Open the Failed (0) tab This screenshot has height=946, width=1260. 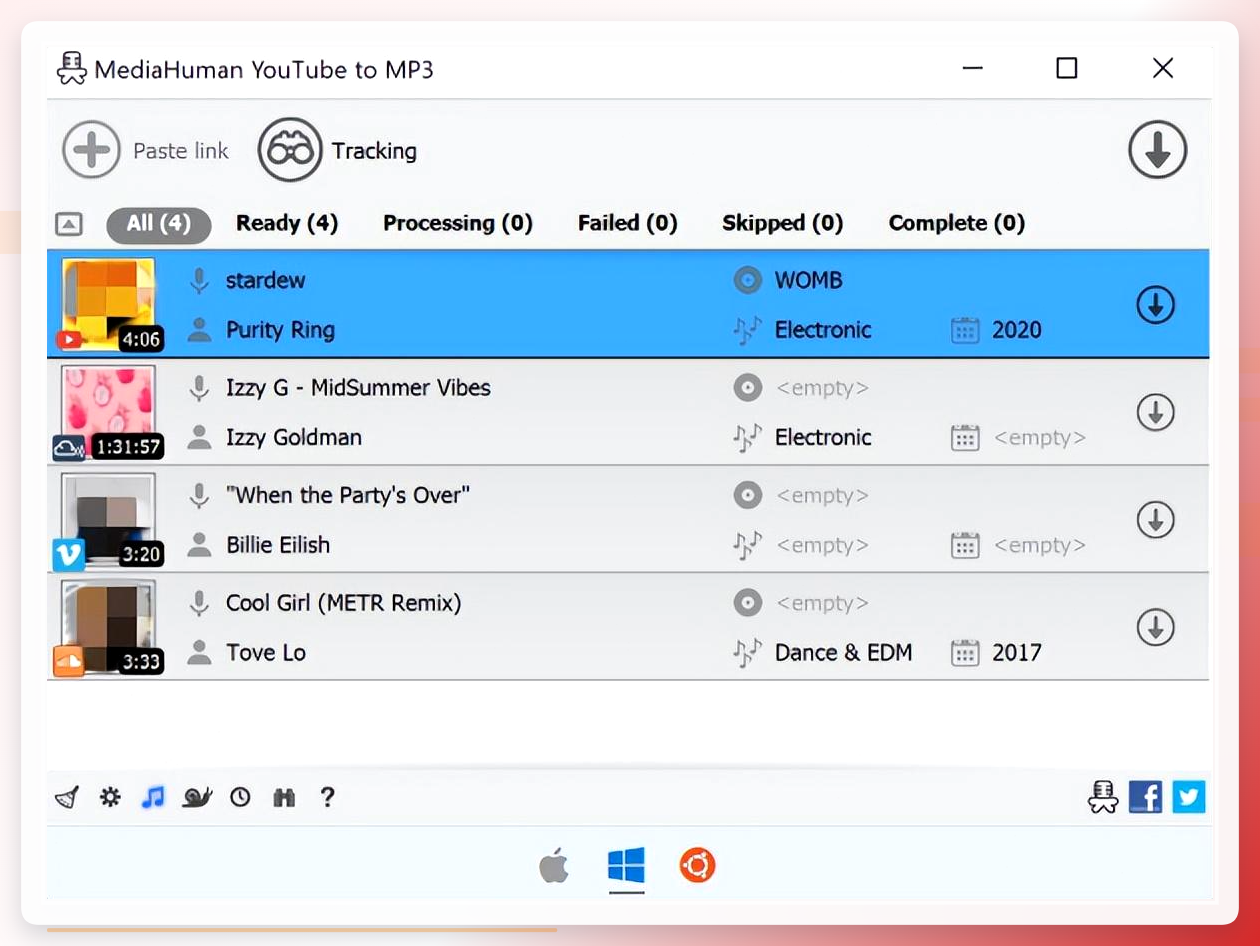coord(628,223)
